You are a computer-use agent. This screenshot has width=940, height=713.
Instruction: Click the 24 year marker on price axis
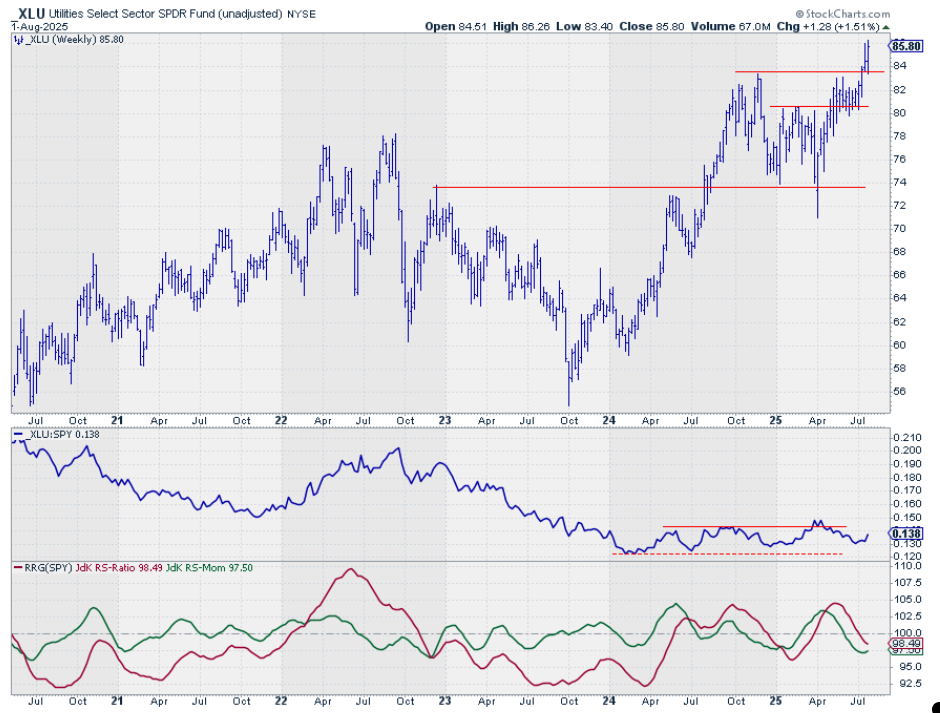pyautogui.click(x=609, y=422)
